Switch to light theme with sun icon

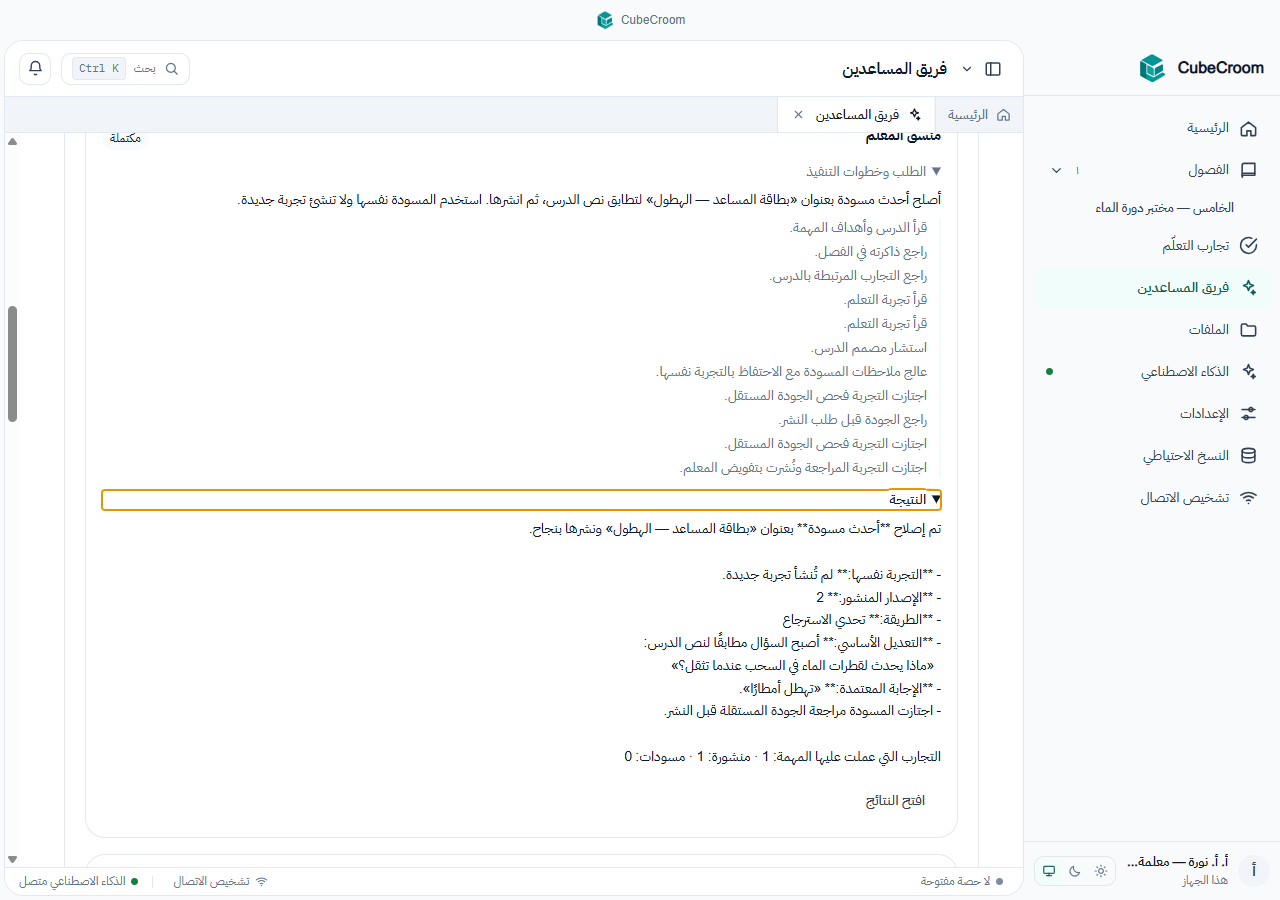coord(1101,871)
